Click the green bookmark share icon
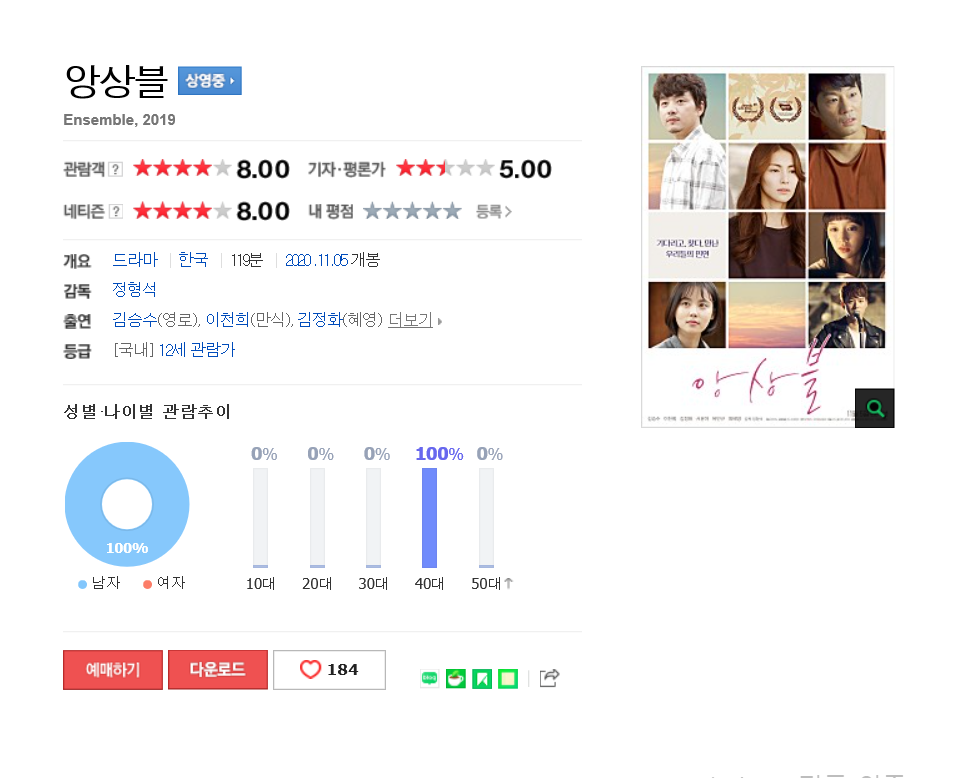 [482, 679]
